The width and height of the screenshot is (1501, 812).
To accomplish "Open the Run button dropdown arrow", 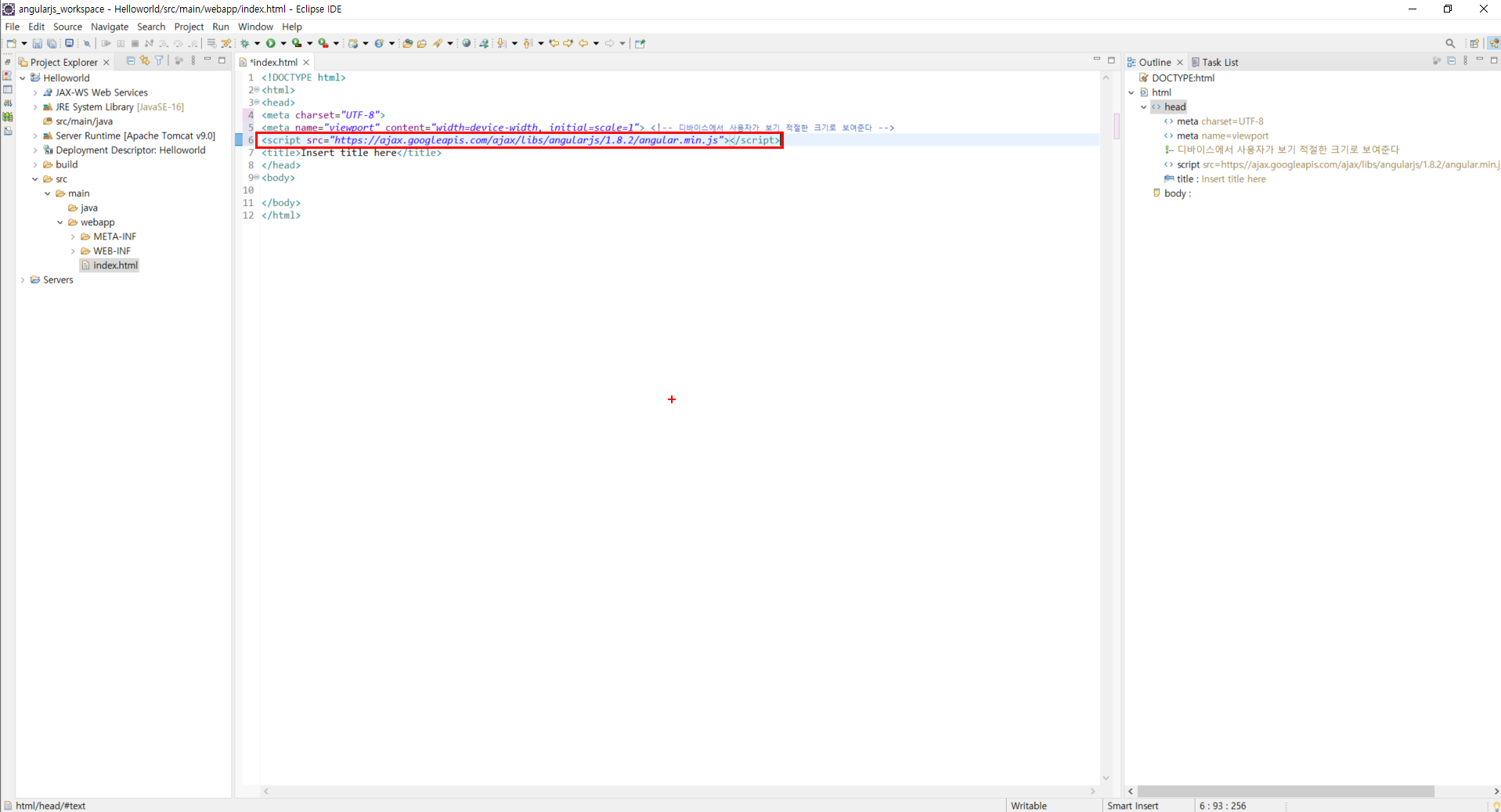I will tap(283, 44).
